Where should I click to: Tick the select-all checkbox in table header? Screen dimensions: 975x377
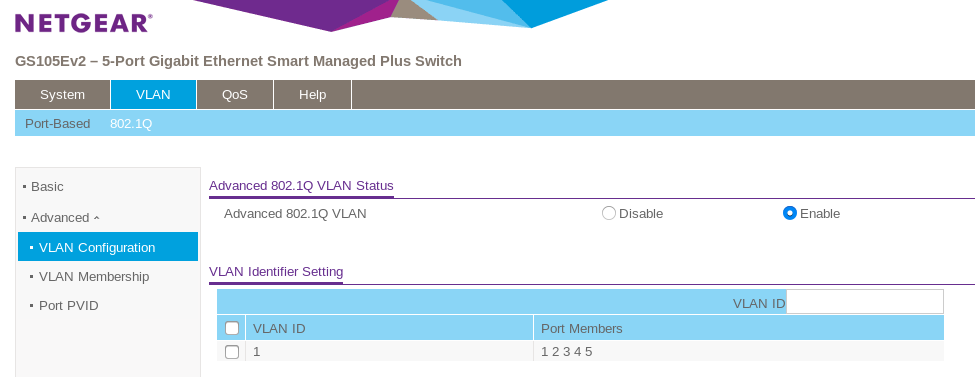point(232,328)
